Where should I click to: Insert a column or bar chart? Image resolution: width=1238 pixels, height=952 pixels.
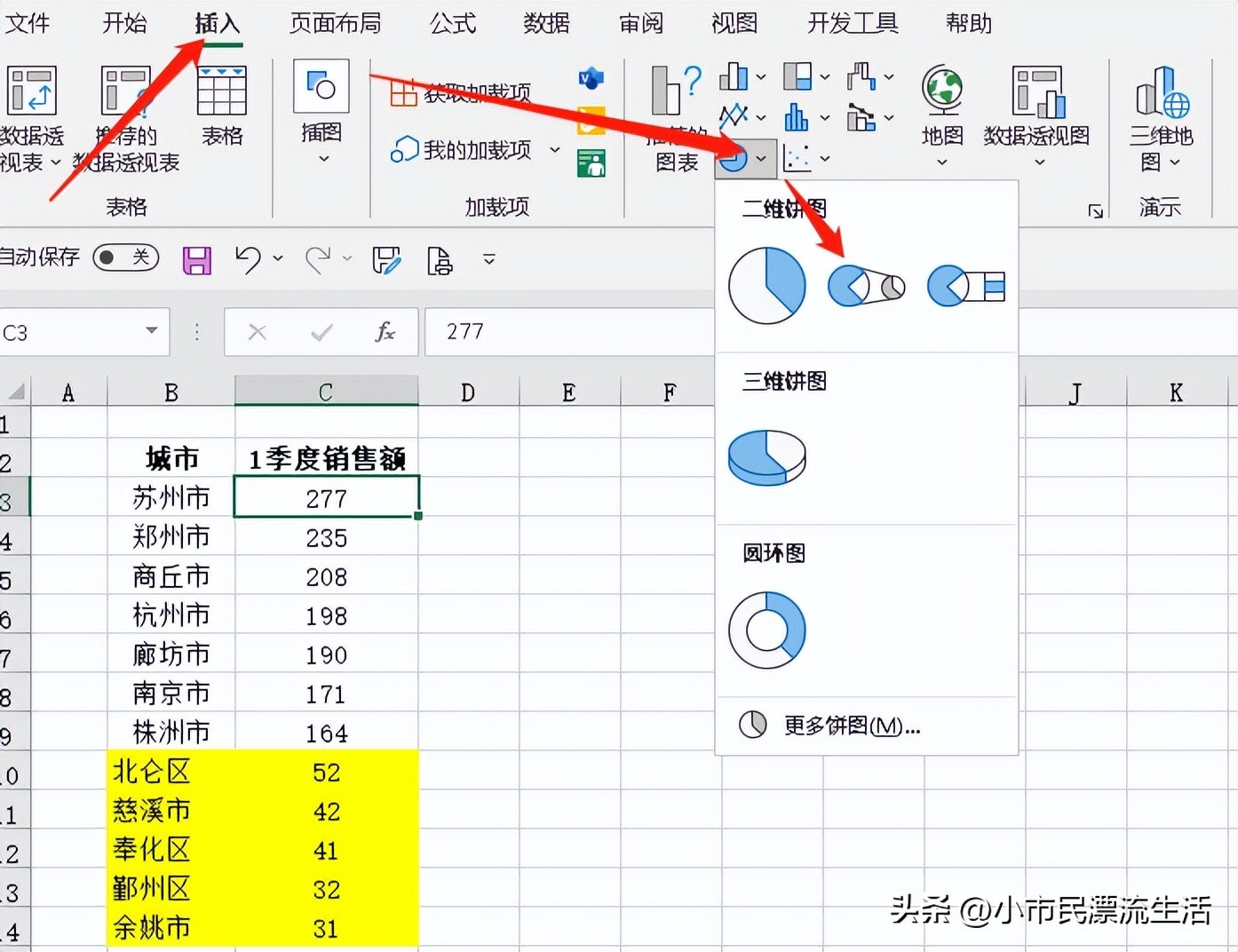point(734,77)
